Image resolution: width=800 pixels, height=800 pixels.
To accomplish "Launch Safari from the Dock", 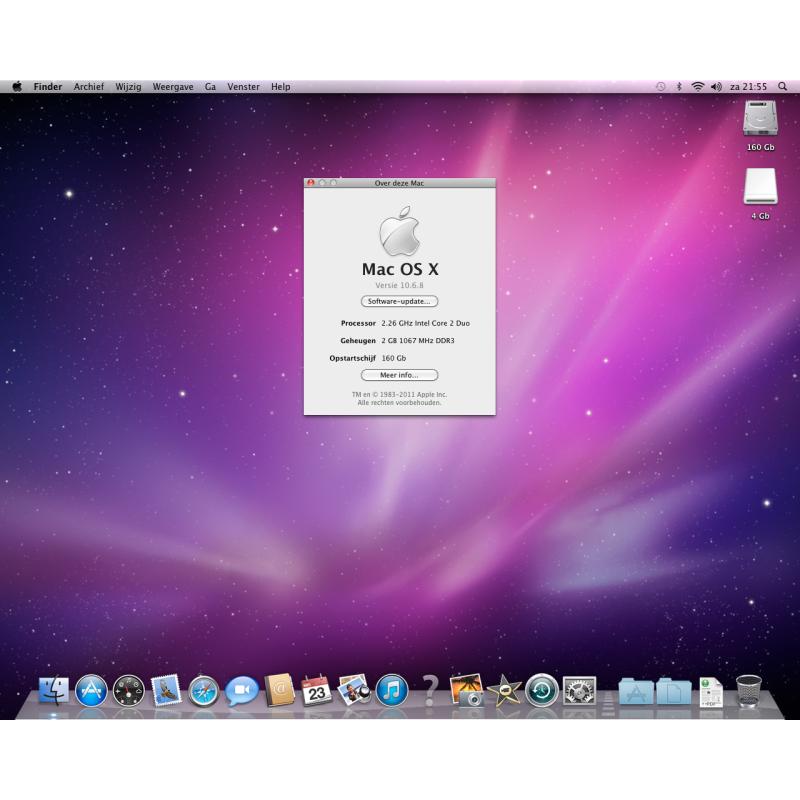I will pyautogui.click(x=203, y=691).
